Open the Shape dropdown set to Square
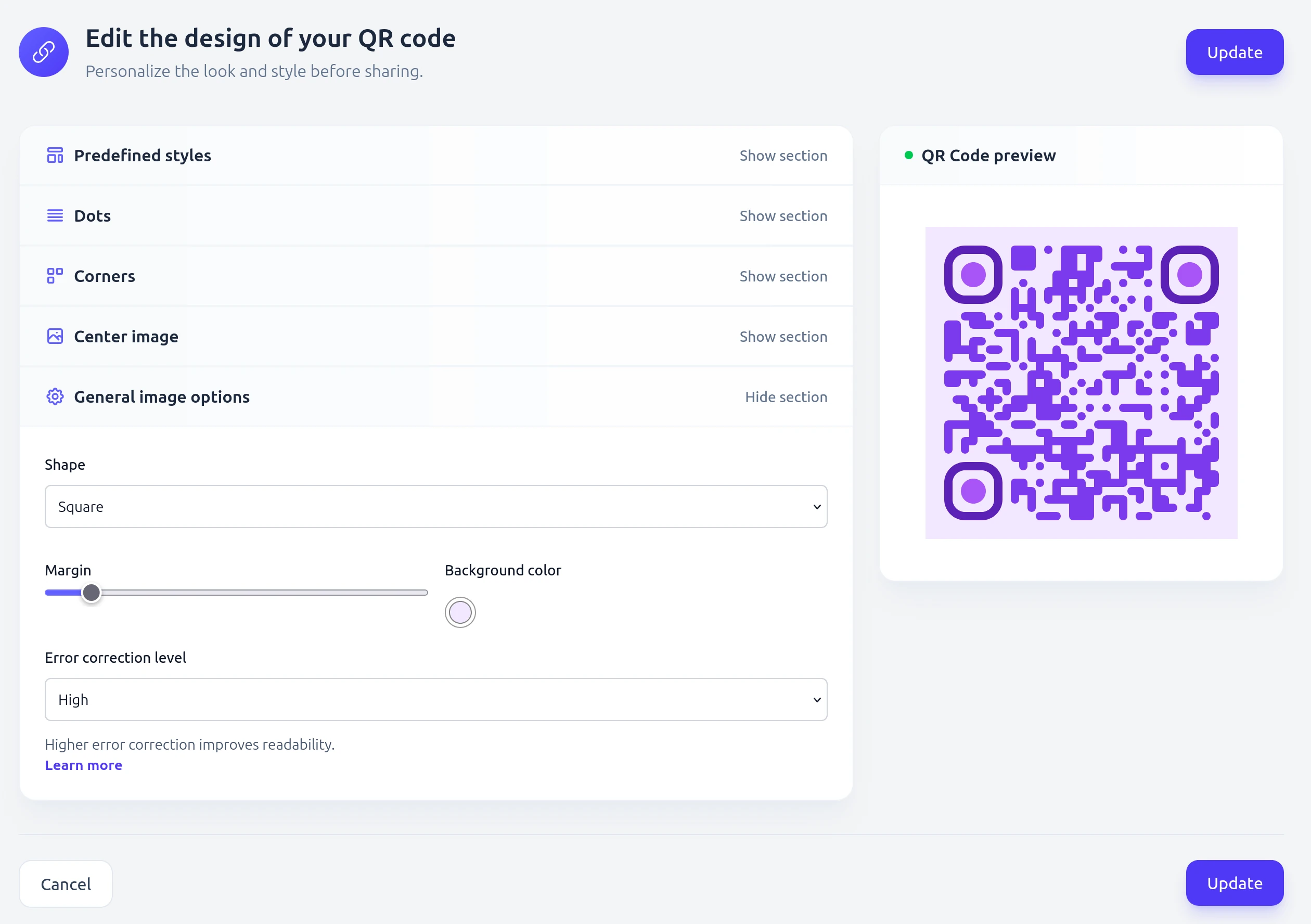The height and width of the screenshot is (924, 1311). (x=435, y=507)
